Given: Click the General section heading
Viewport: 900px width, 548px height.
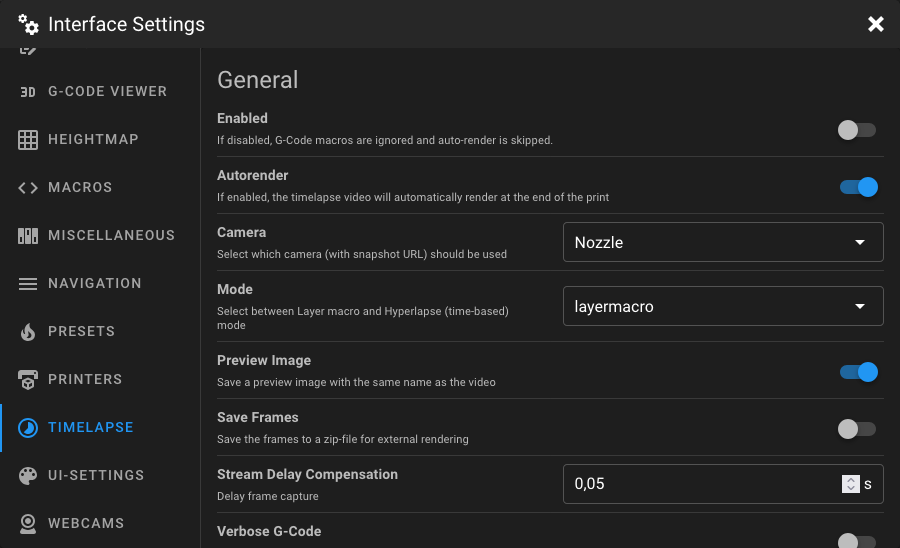Looking at the screenshot, I should (258, 80).
